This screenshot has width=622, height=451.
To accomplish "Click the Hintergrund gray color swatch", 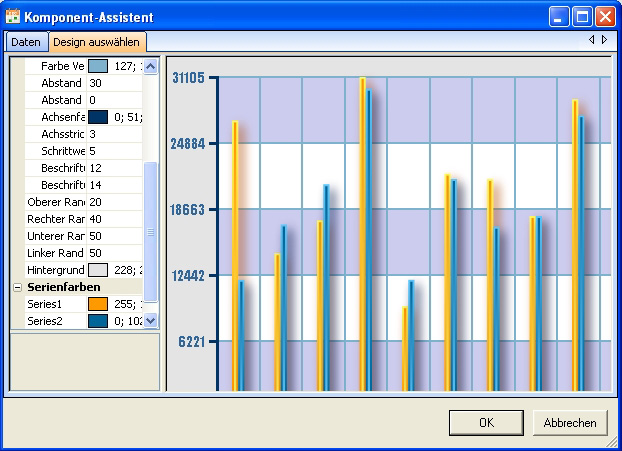I will (98, 270).
